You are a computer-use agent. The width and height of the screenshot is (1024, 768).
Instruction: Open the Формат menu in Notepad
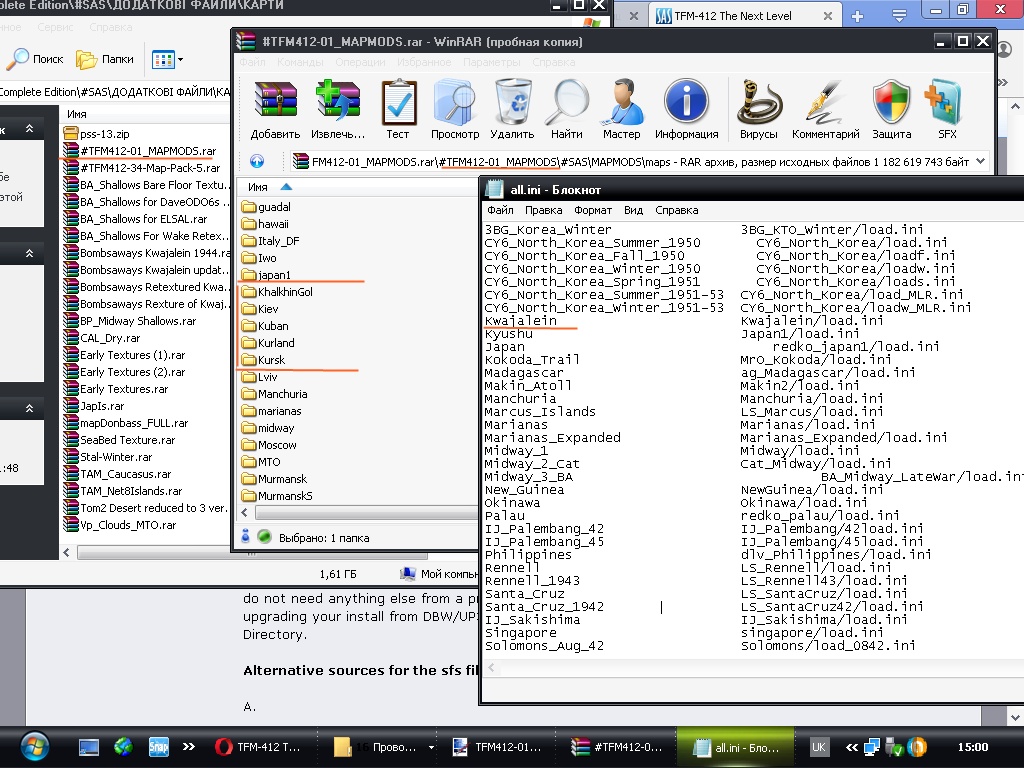tap(593, 211)
